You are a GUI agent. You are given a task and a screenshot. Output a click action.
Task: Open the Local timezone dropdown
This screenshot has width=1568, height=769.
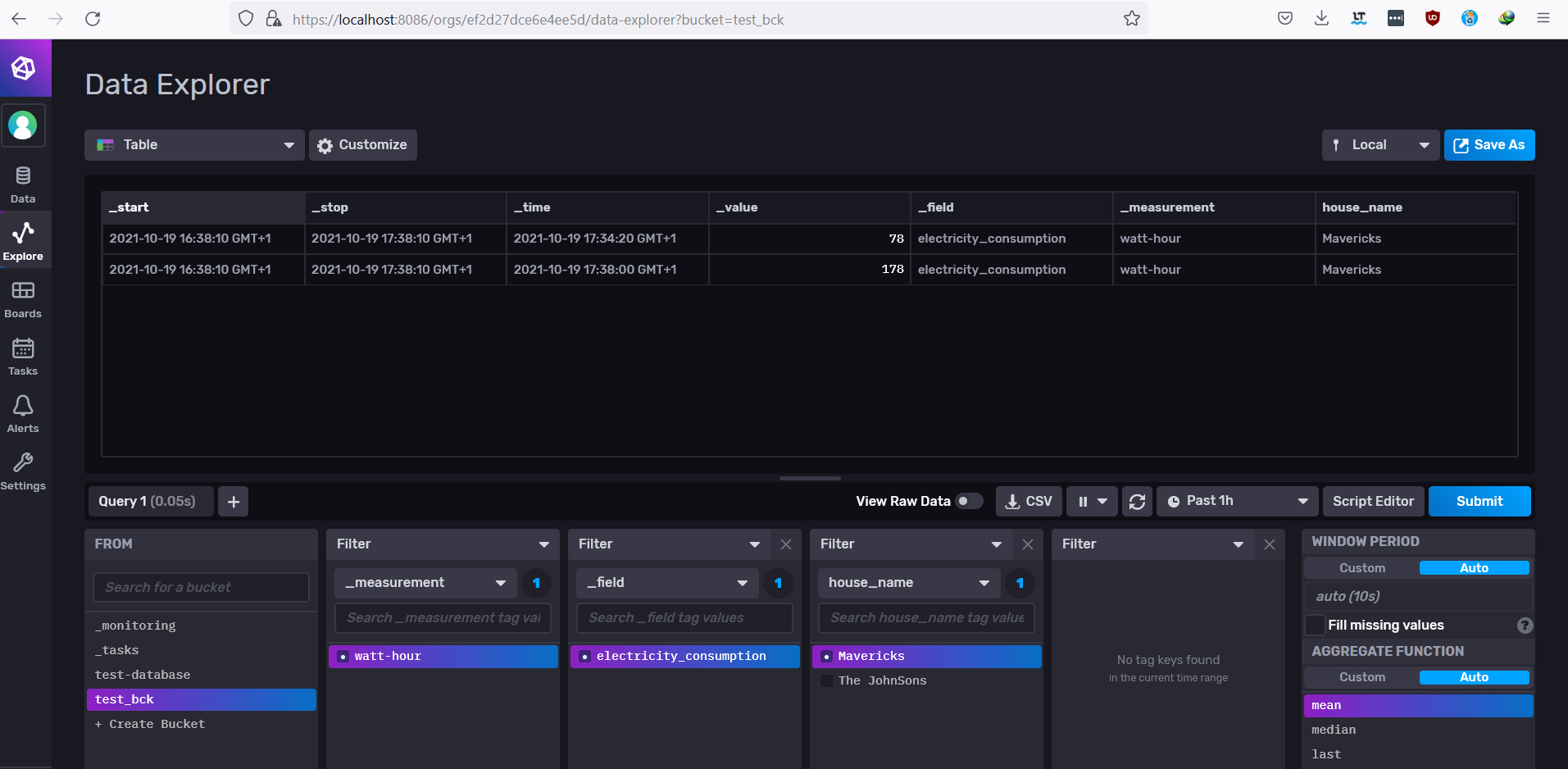click(1380, 145)
